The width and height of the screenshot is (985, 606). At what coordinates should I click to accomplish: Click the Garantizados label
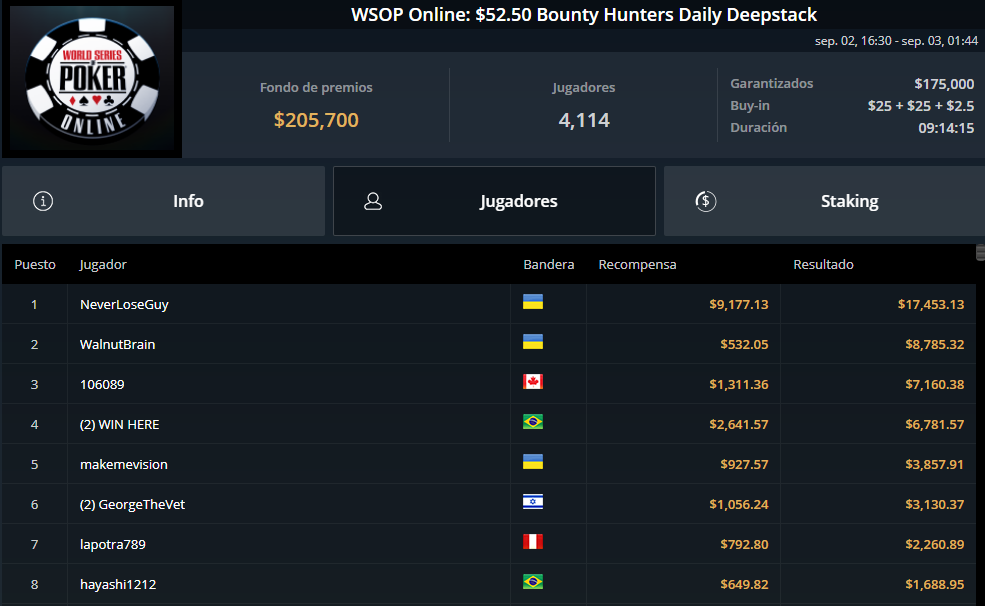(x=771, y=84)
